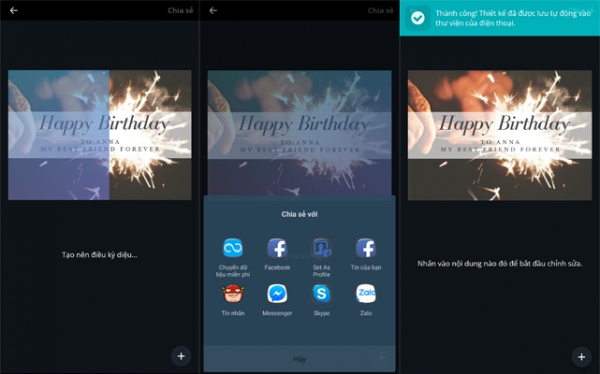Tap the success checkmark notification icon
The height and width of the screenshot is (374, 600).
click(417, 18)
